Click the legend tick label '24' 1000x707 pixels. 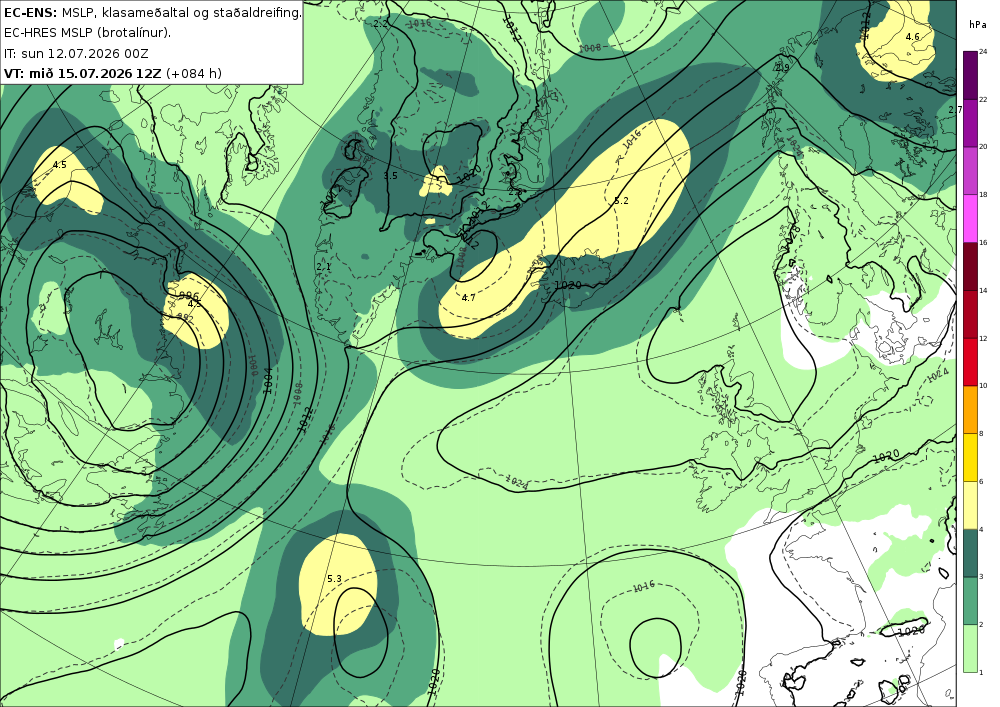(983, 52)
